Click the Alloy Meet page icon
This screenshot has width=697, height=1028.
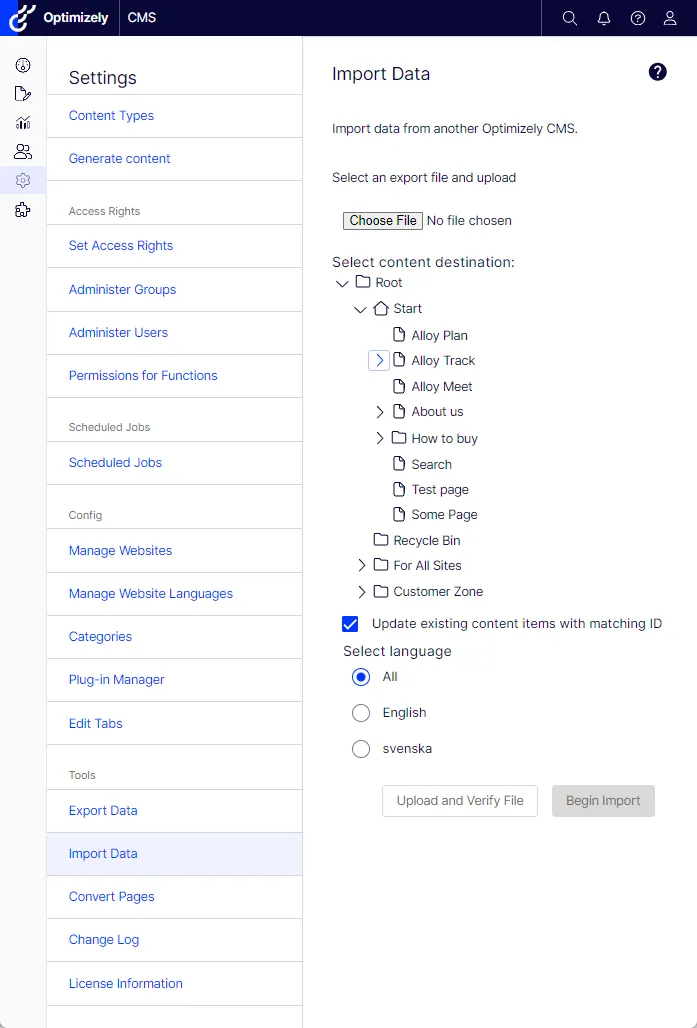tap(399, 386)
